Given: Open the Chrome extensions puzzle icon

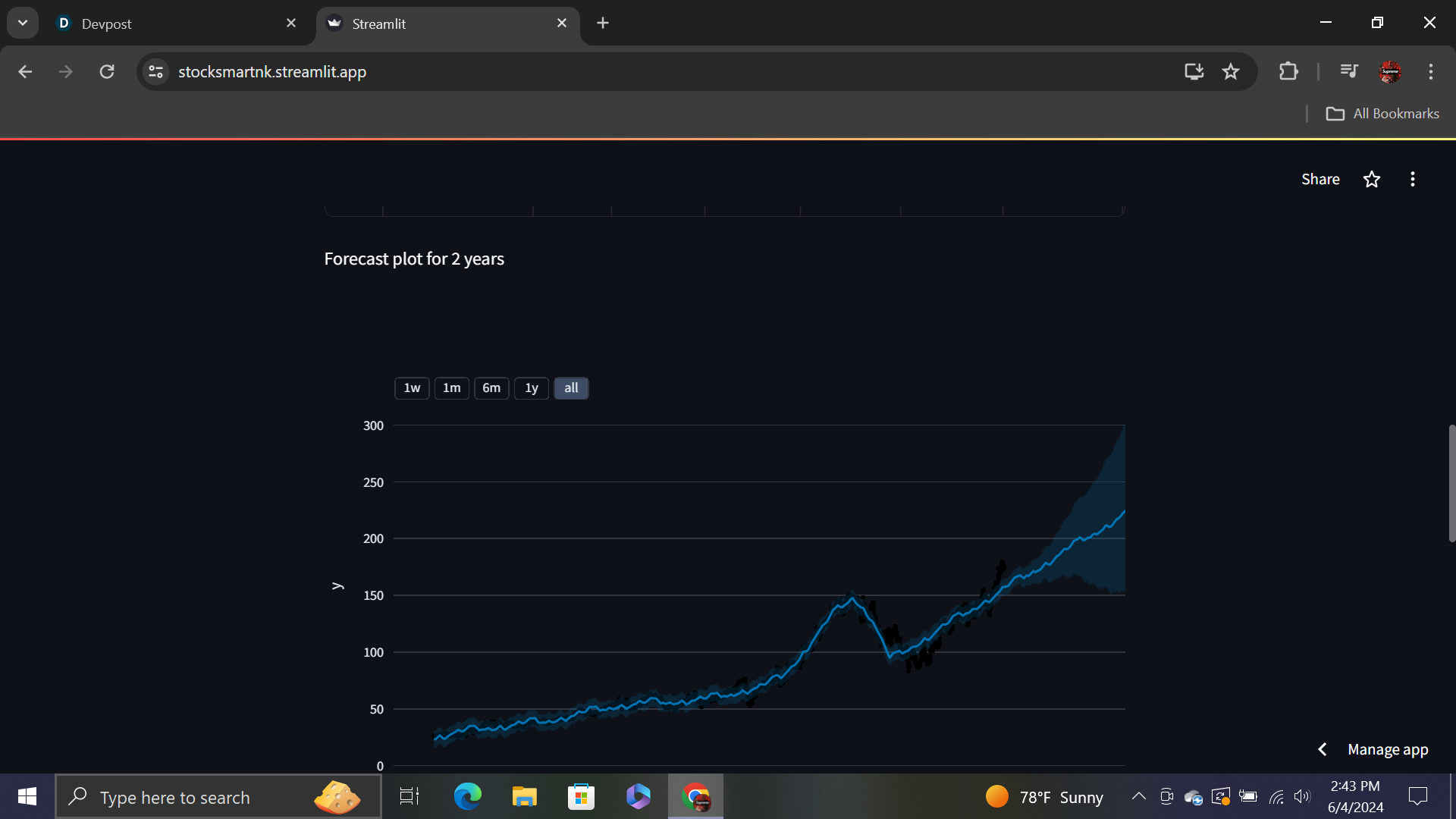Looking at the screenshot, I should coord(1288,72).
